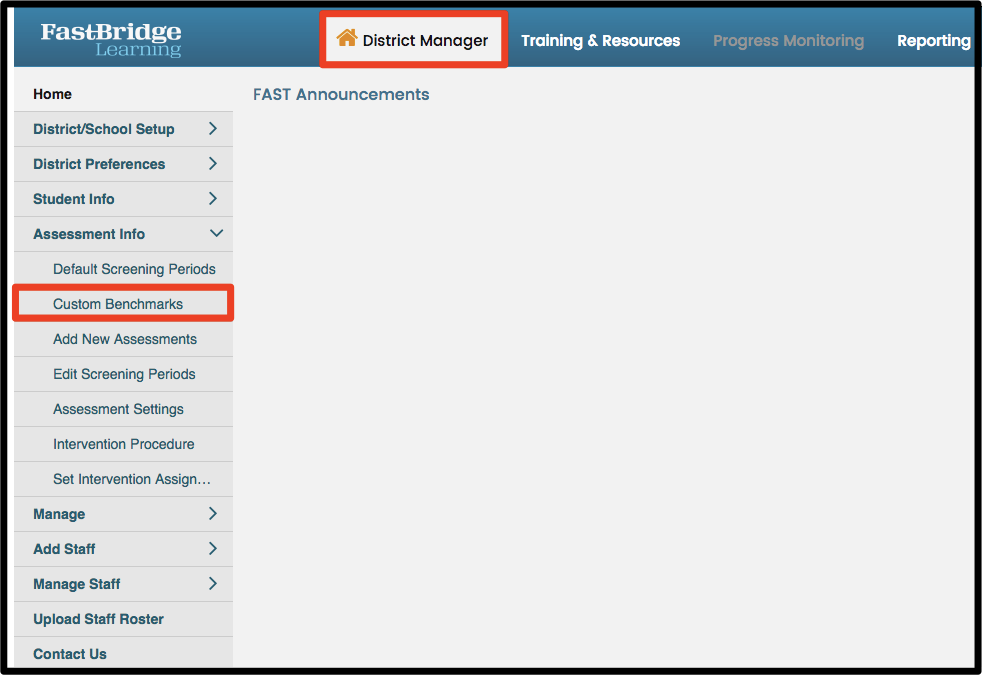Expand the Add Staff chevron arrow
This screenshot has height=675, width=982.
pos(213,549)
